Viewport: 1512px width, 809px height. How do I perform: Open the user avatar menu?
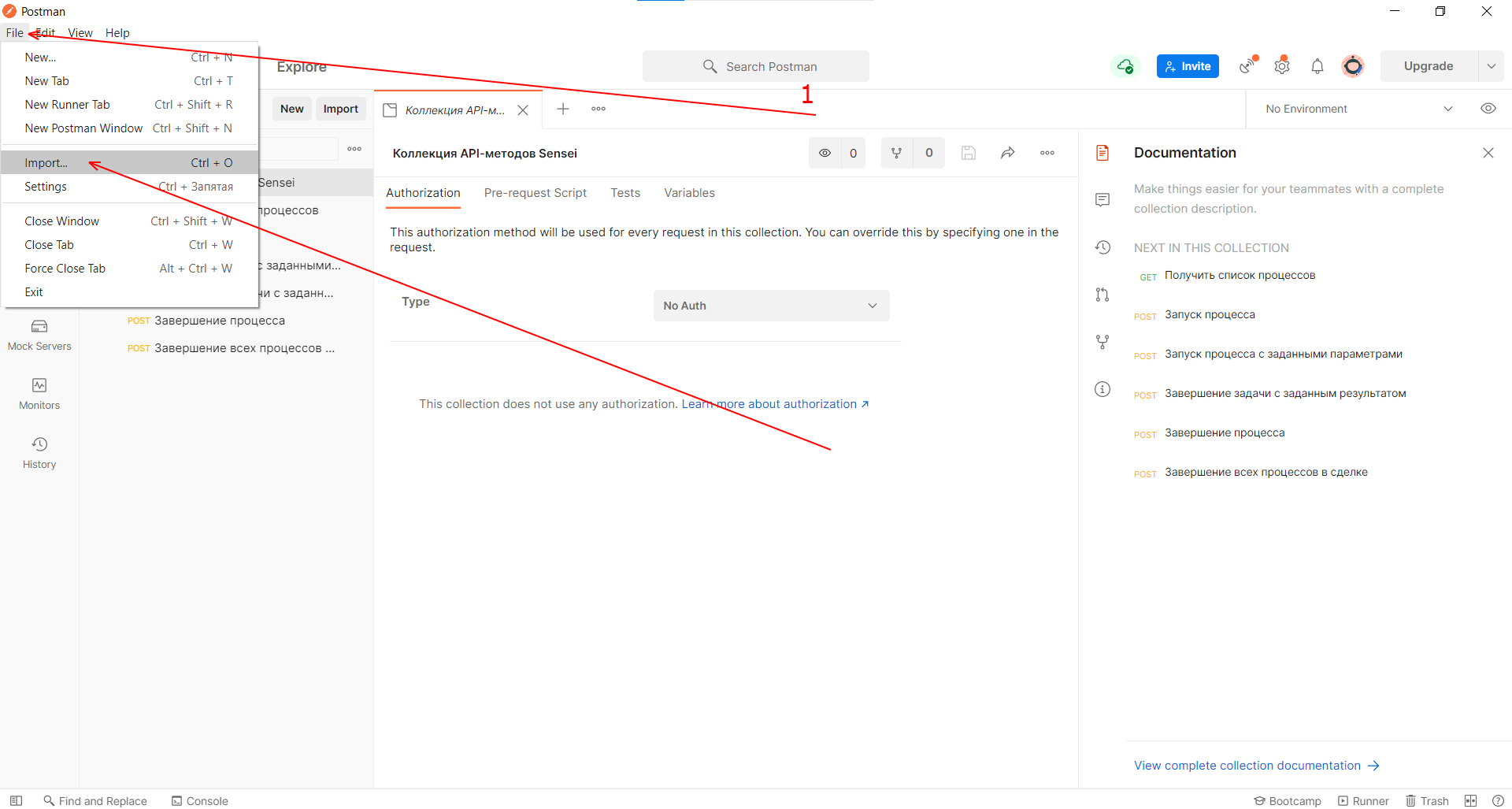tap(1353, 66)
